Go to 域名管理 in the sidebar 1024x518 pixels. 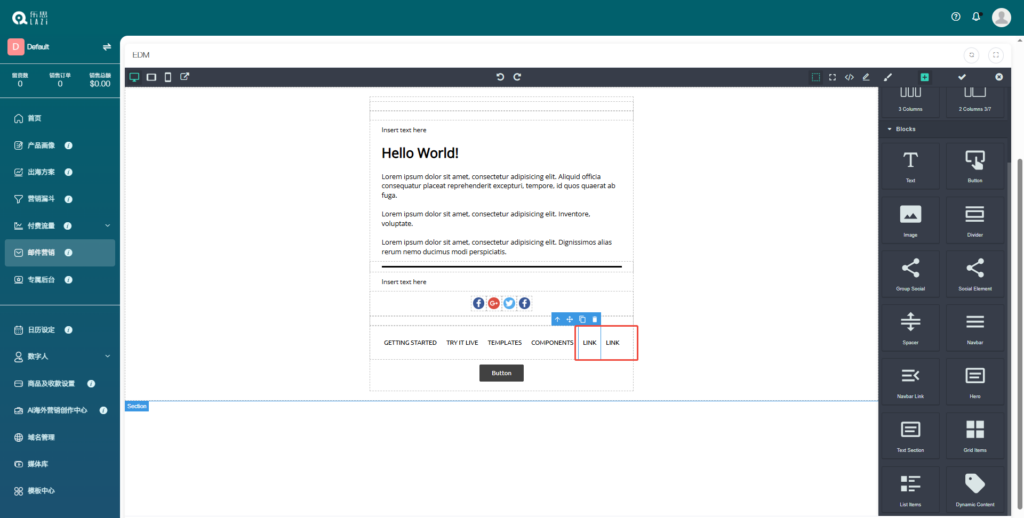(41, 437)
